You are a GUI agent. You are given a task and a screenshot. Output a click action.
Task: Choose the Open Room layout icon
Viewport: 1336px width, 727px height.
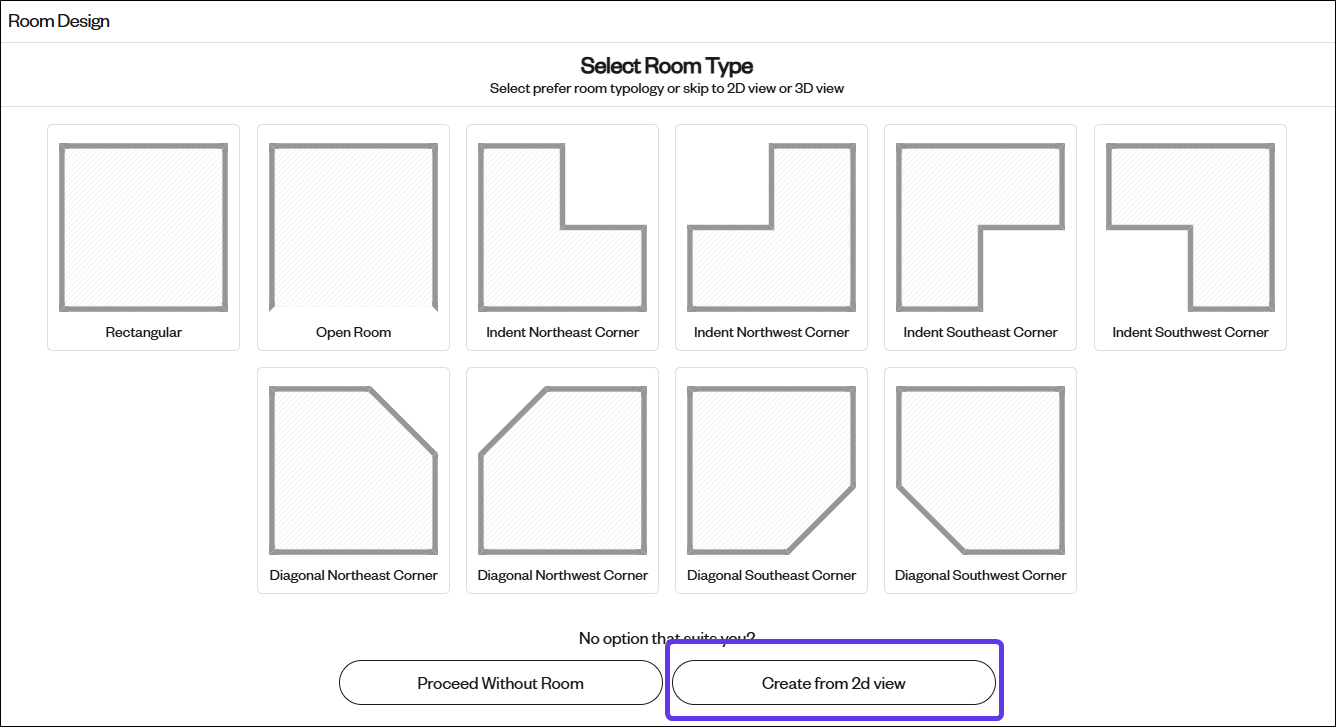353,227
